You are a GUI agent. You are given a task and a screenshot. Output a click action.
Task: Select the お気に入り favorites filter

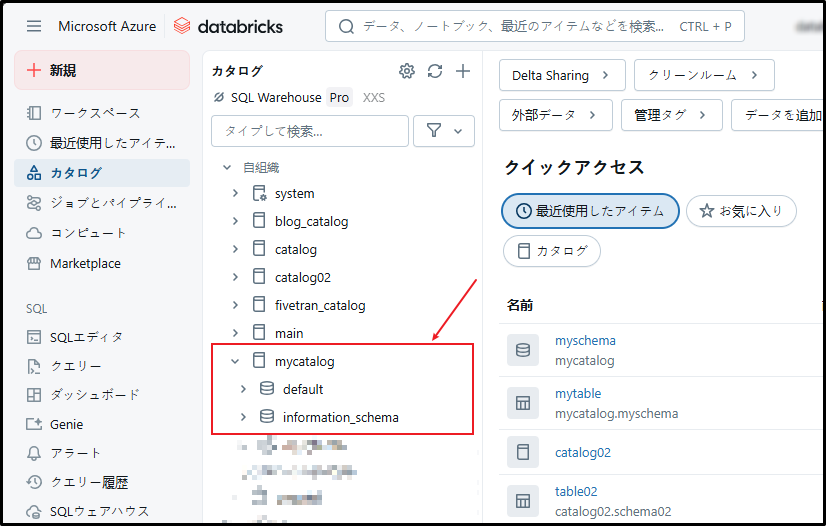pyautogui.click(x=741, y=211)
